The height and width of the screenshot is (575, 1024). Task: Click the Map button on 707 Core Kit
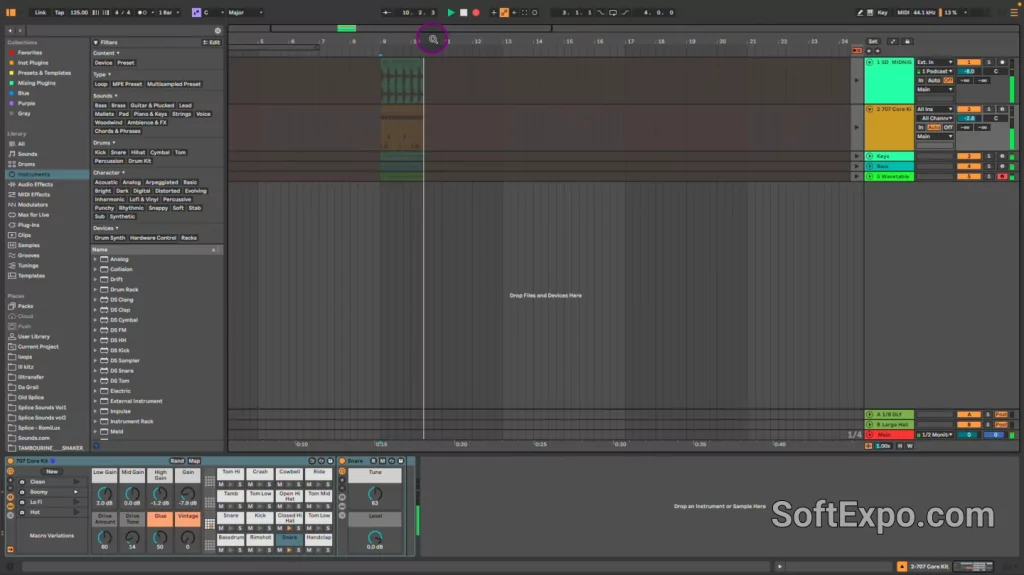click(194, 461)
